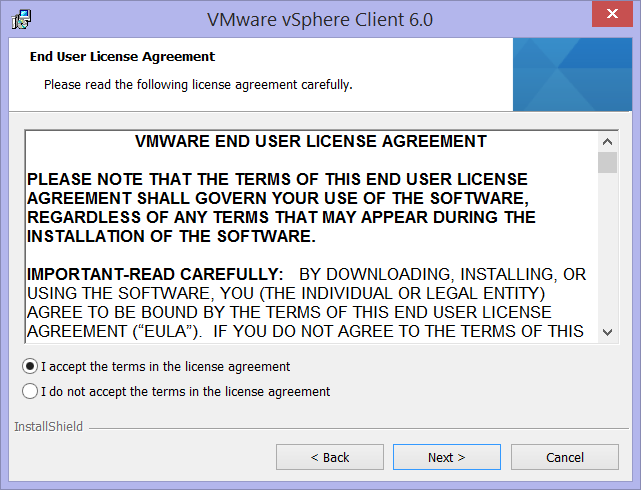Image resolution: width=641 pixels, height=490 pixels.
Task: Click the "End User License Agreement" header title
Action: pos(122,56)
